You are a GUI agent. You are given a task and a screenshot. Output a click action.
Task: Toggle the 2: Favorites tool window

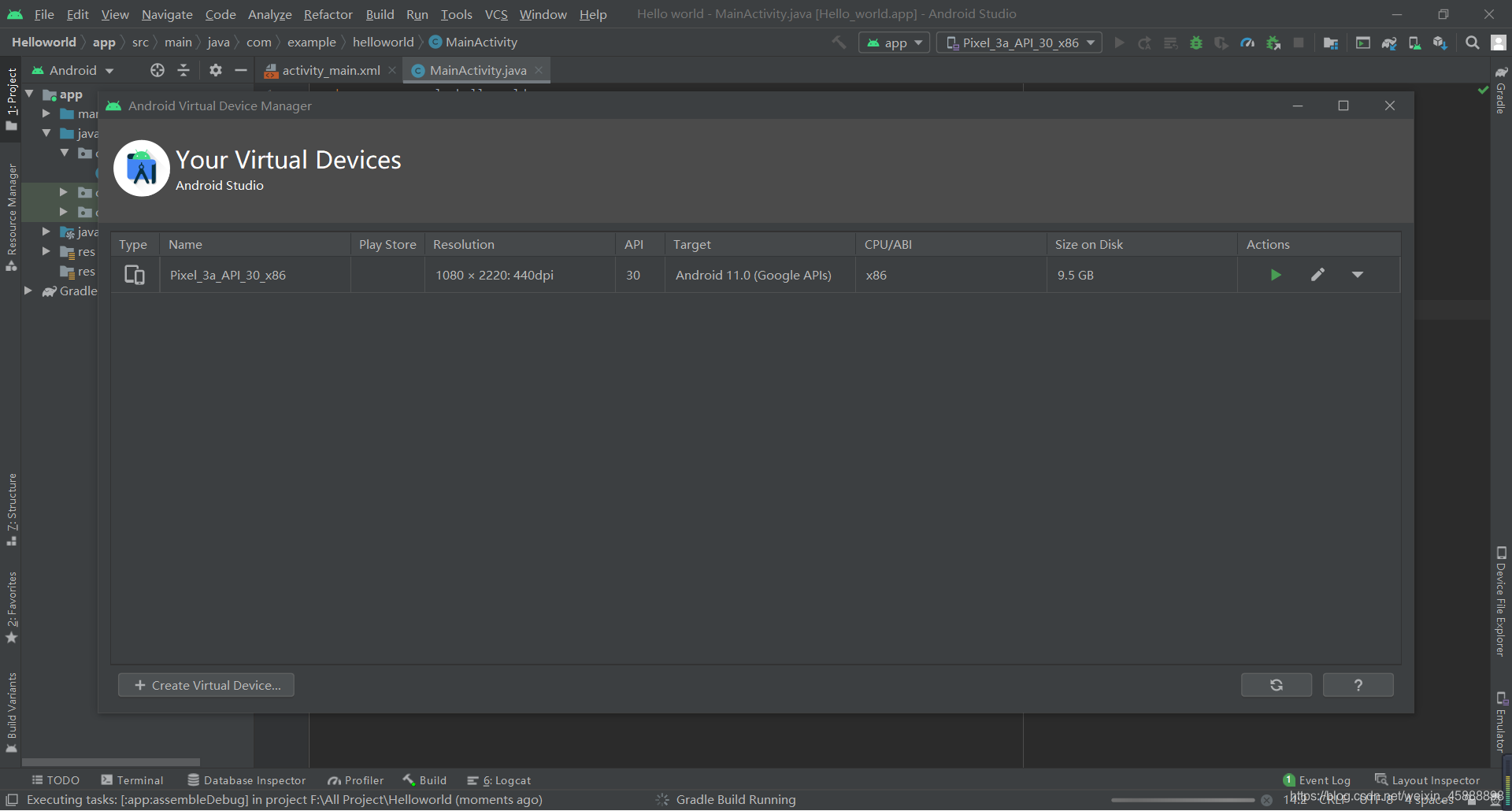coord(11,607)
